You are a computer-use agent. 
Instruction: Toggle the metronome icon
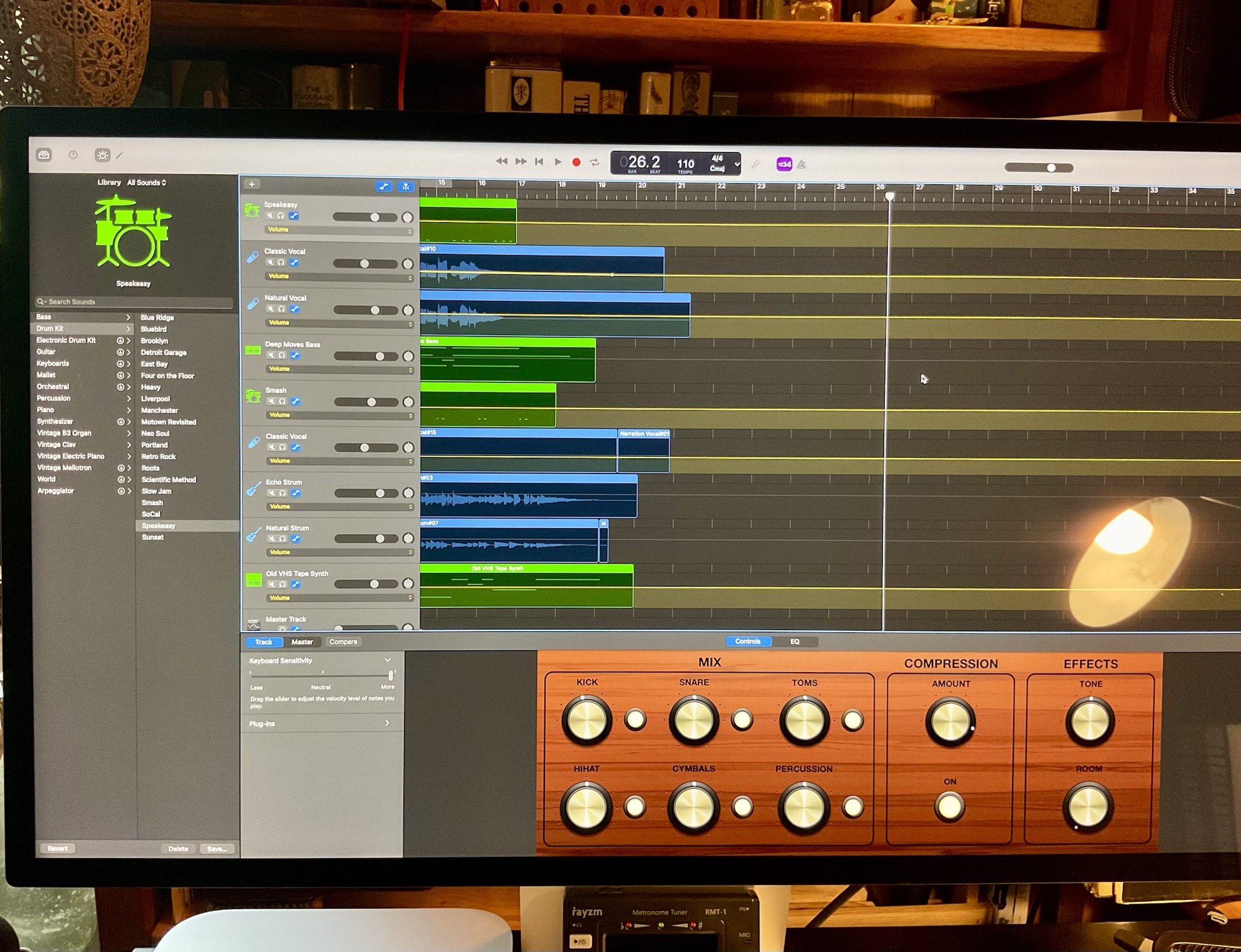801,164
